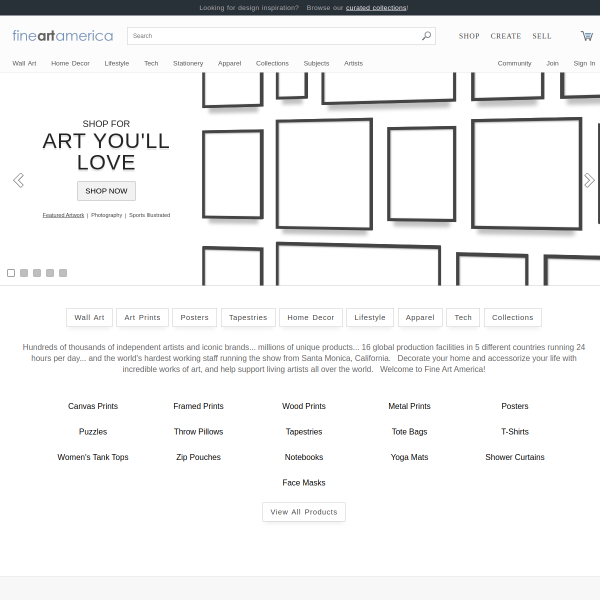The height and width of the screenshot is (600, 600).
Task: Open Apparel navigation menu
Action: (x=230, y=64)
